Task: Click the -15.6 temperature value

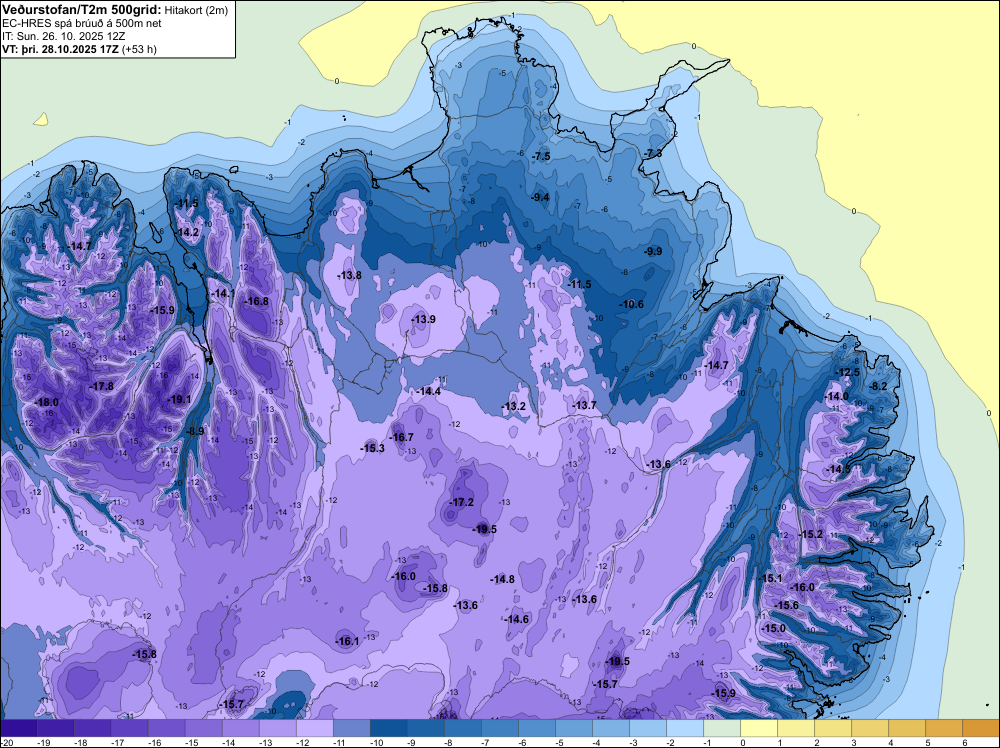Action: point(787,605)
